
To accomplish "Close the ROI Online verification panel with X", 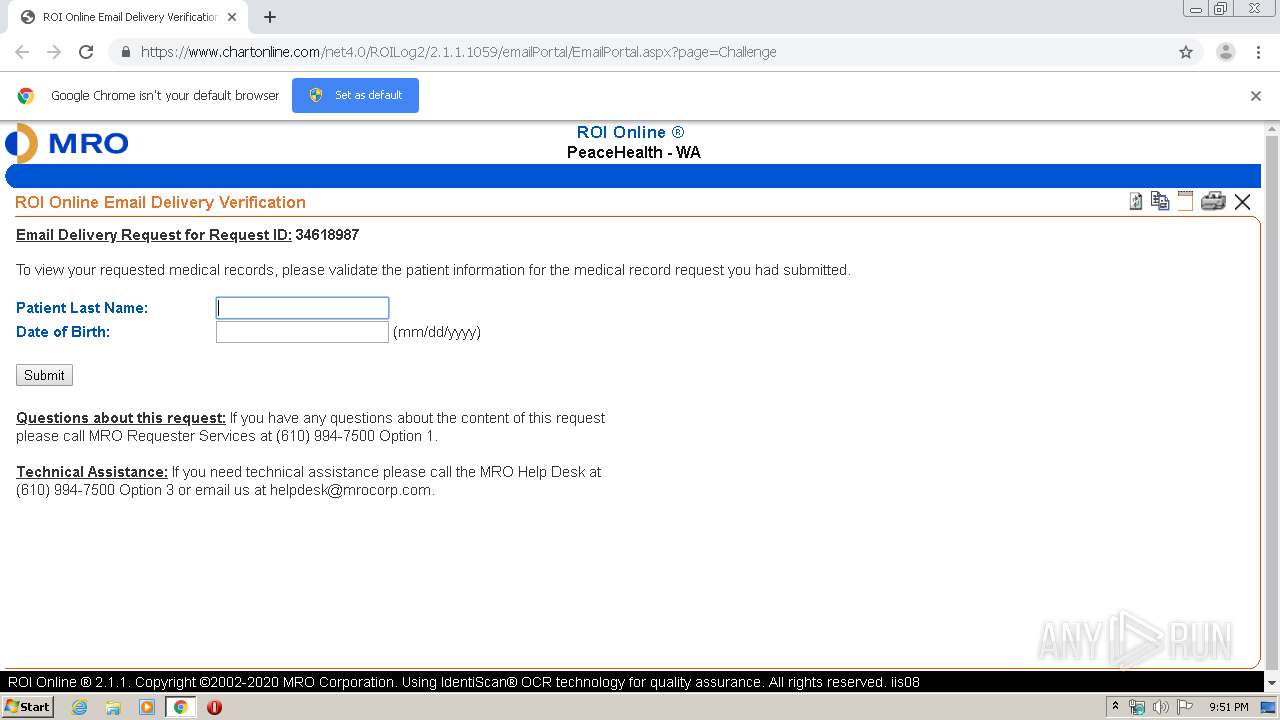I will [1242, 202].
